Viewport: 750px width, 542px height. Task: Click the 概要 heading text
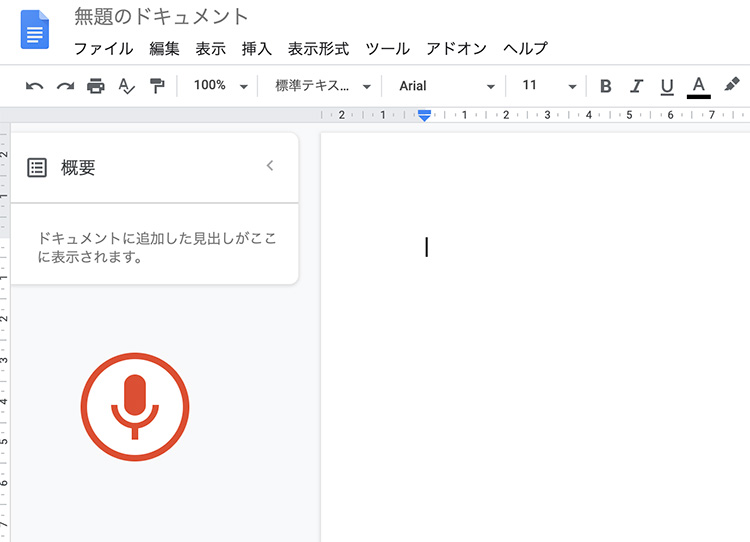pyautogui.click(x=78, y=168)
